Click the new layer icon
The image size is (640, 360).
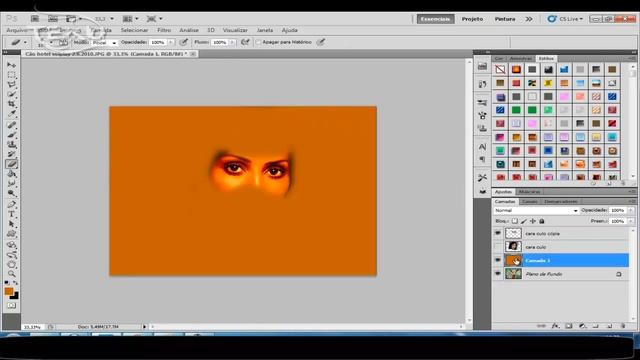(x=609, y=326)
